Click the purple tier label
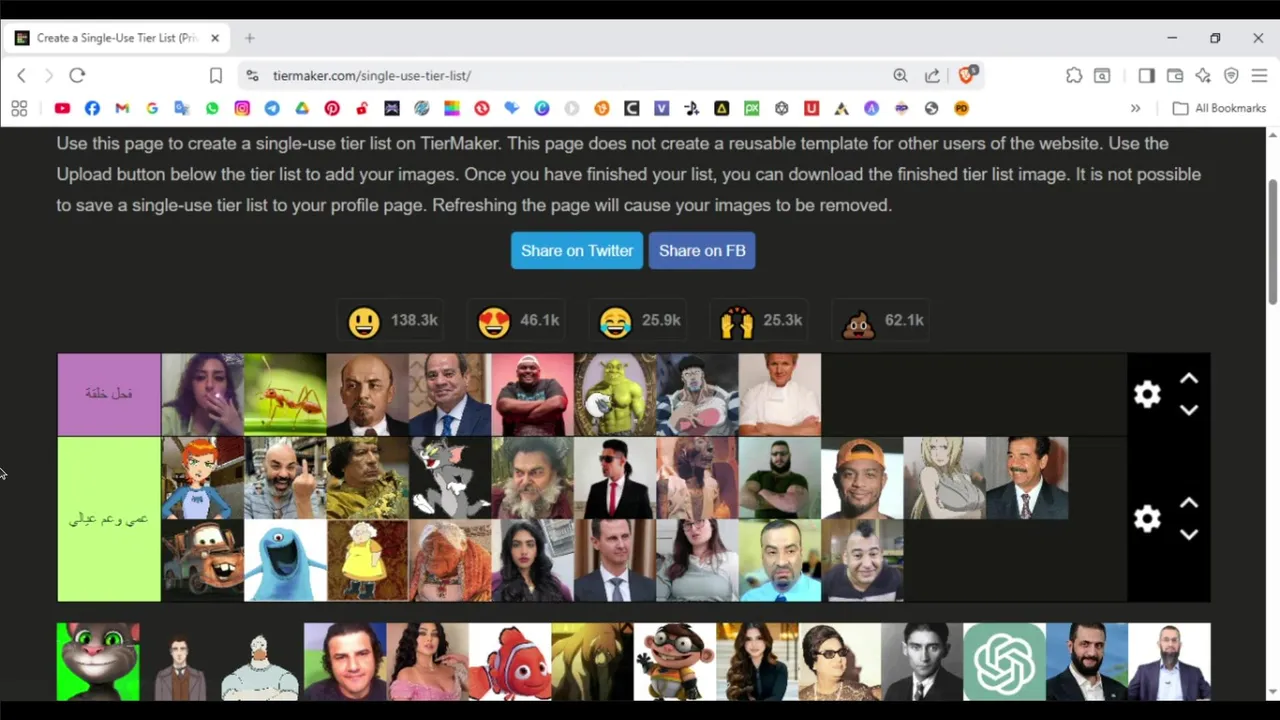Screen dimensions: 1280x720 109,394
